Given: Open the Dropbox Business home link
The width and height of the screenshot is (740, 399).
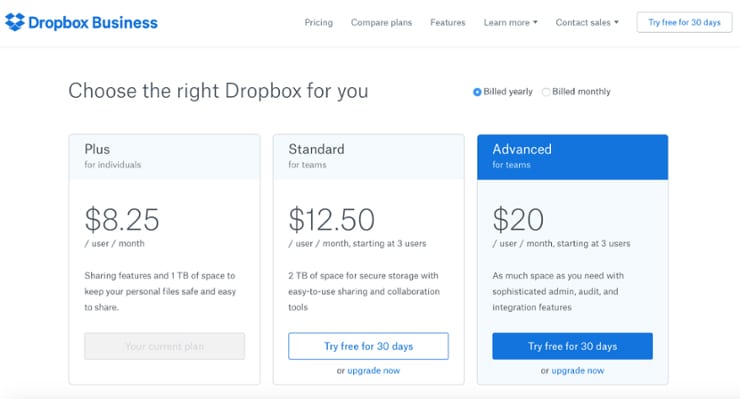Looking at the screenshot, I should coord(81,22).
